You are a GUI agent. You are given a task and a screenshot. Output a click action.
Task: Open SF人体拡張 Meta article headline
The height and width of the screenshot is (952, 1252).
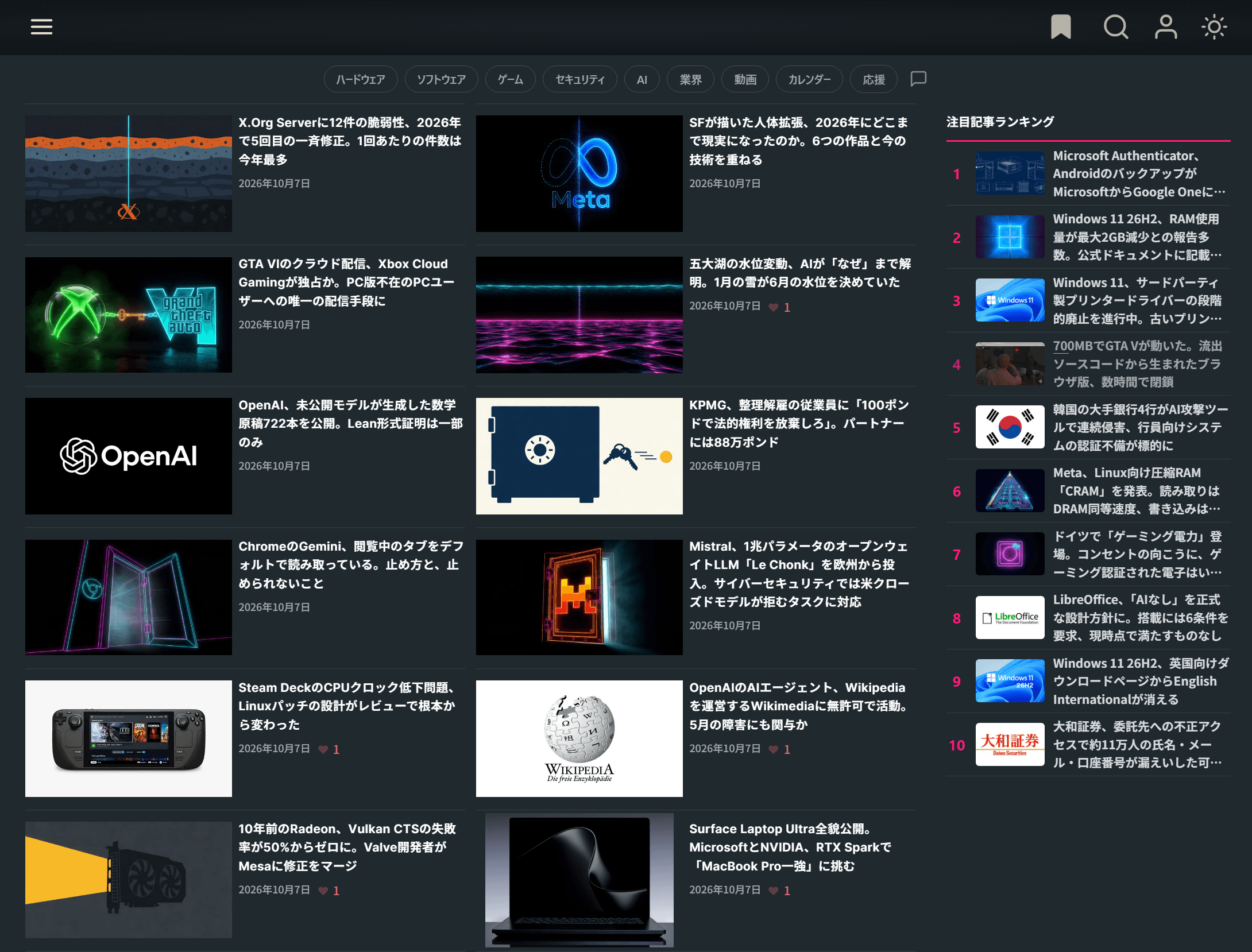798,141
